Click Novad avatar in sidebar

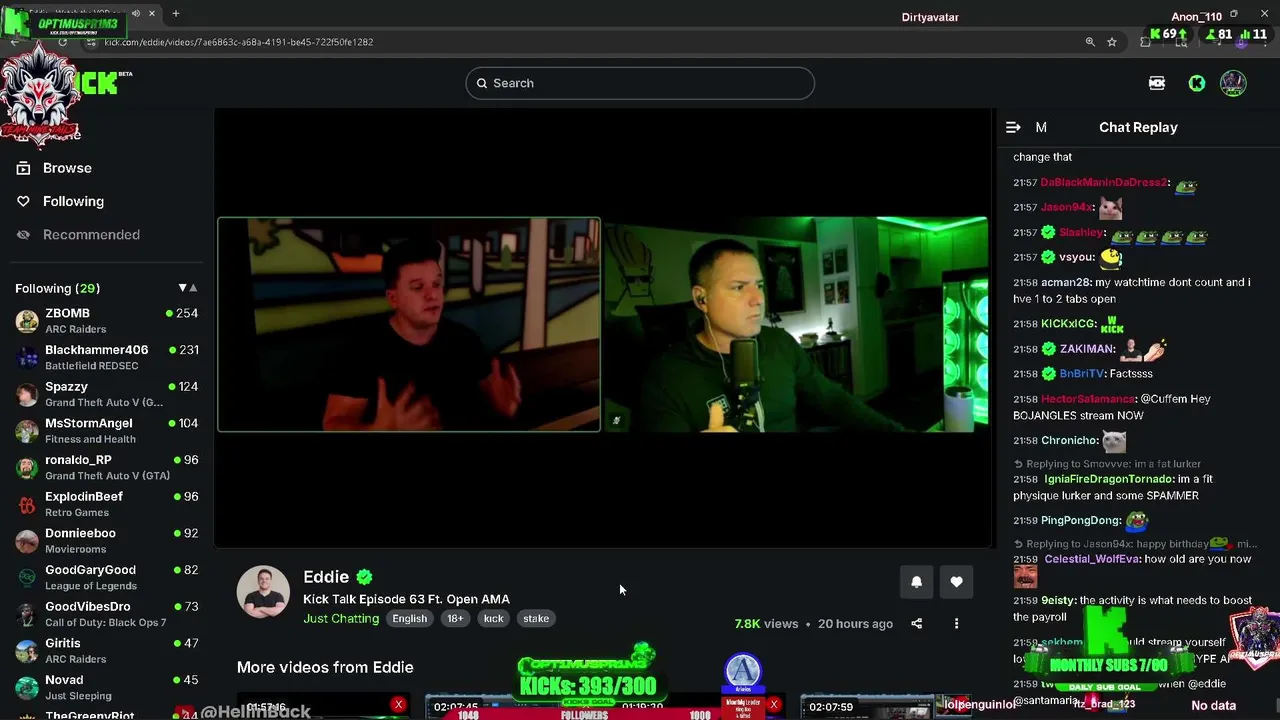pyautogui.click(x=27, y=688)
